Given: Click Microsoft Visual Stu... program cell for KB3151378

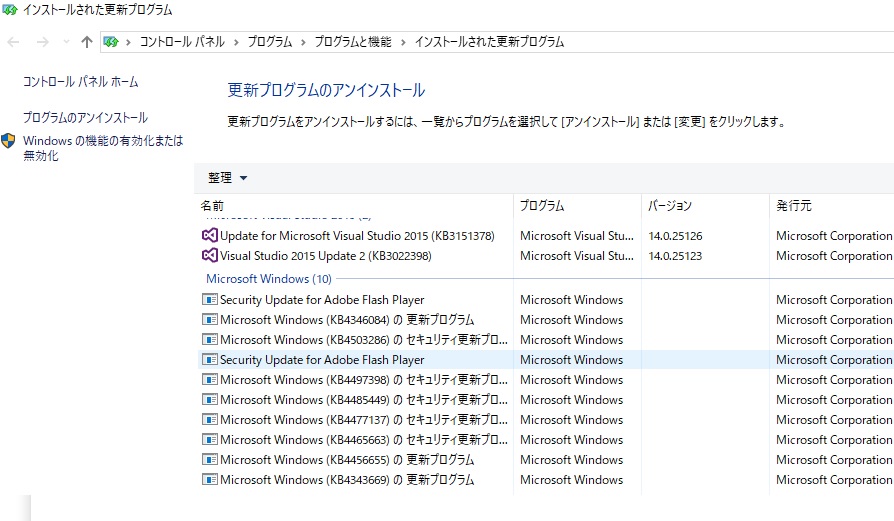Looking at the screenshot, I should tap(576, 235).
